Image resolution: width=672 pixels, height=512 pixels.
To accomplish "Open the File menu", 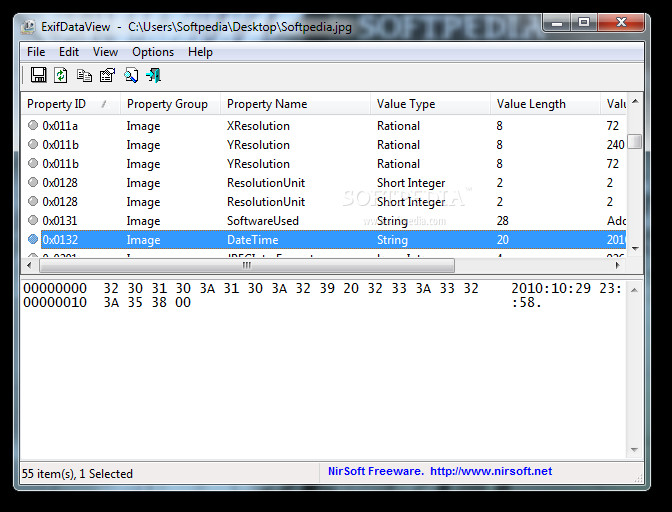I will pos(36,52).
